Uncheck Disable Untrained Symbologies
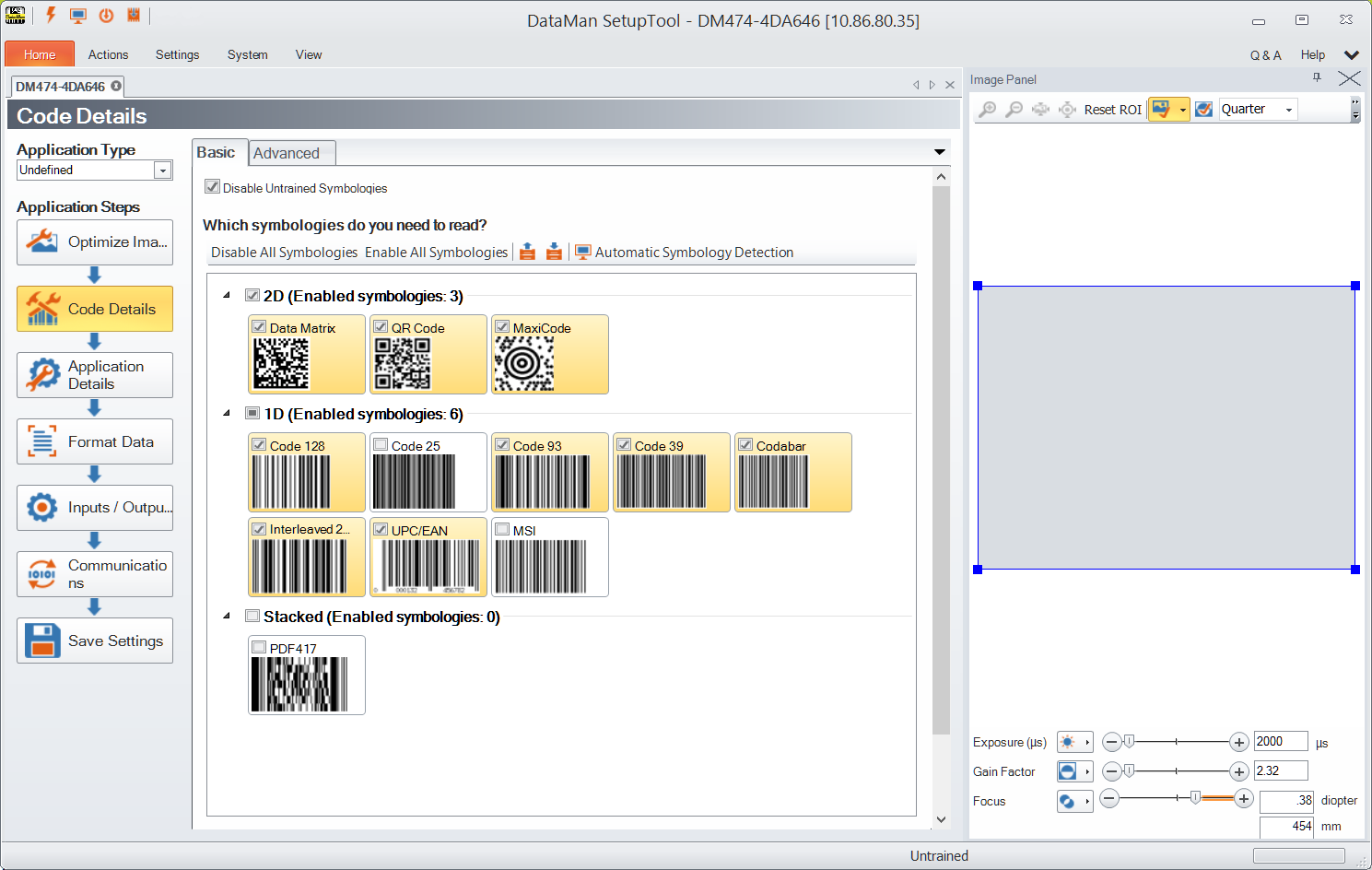The height and width of the screenshot is (870, 1372). pyautogui.click(x=213, y=187)
